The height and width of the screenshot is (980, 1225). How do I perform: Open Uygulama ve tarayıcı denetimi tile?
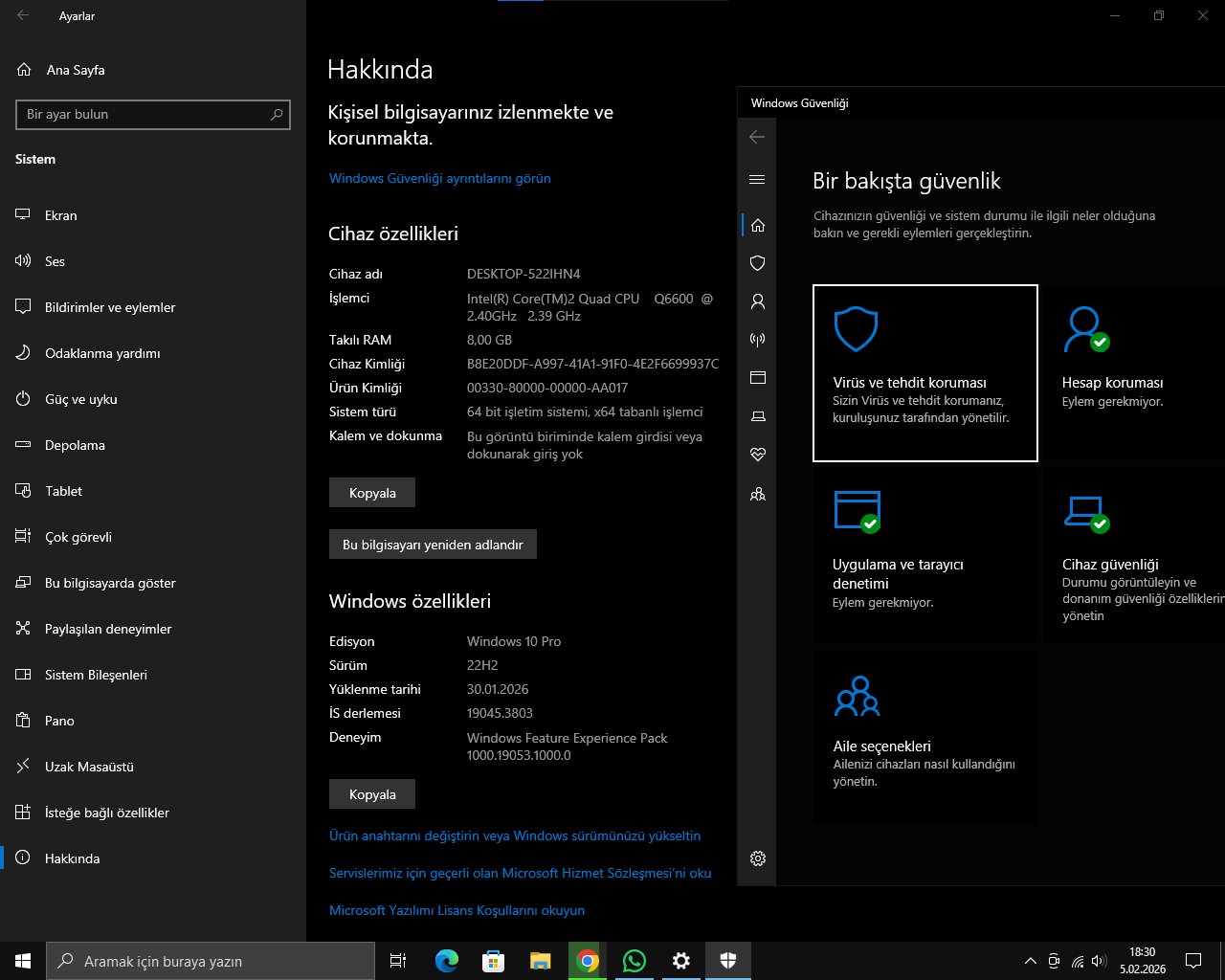tap(925, 555)
